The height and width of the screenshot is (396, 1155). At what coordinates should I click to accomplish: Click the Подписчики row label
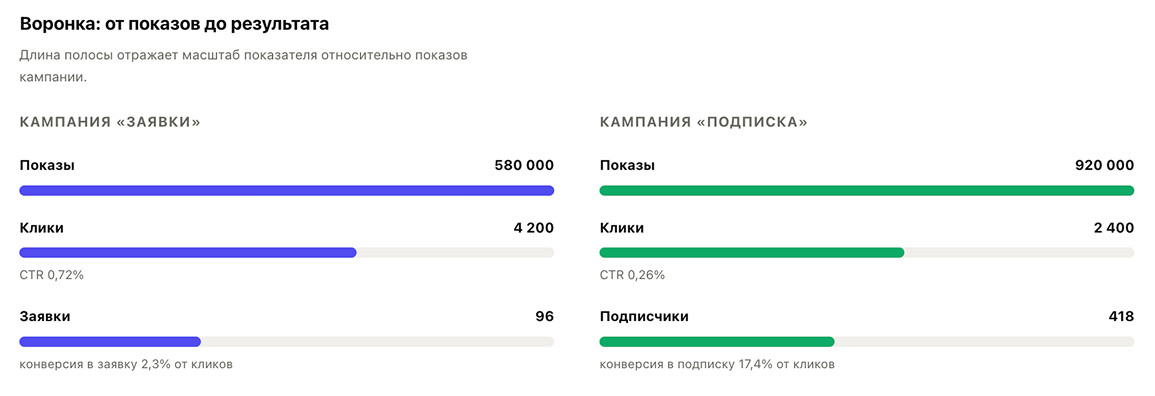644,317
